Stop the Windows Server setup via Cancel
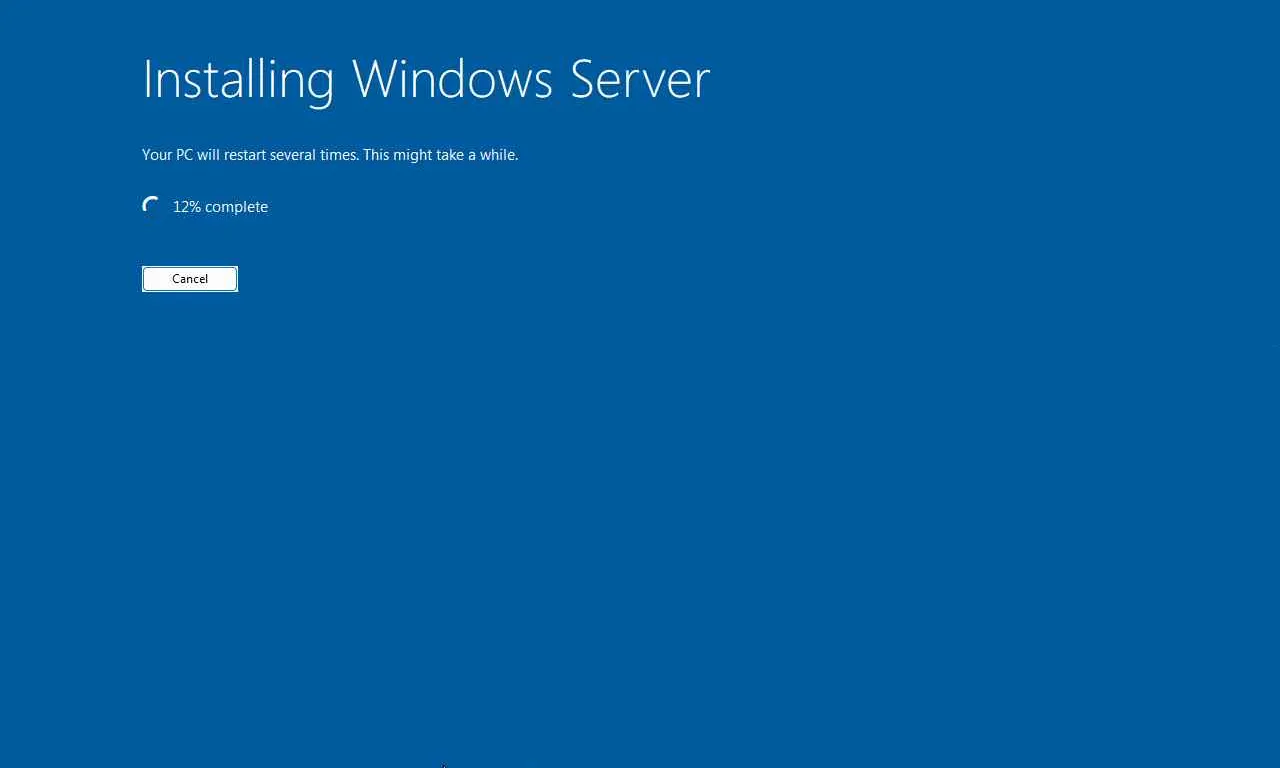 [190, 279]
